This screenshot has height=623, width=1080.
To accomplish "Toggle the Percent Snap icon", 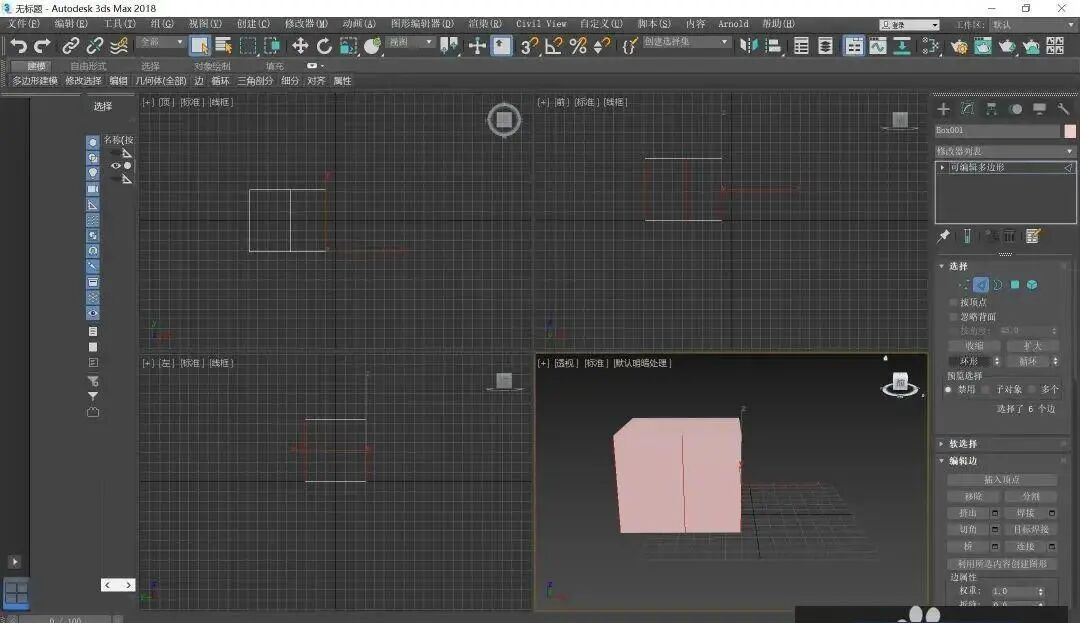I will (x=578, y=45).
